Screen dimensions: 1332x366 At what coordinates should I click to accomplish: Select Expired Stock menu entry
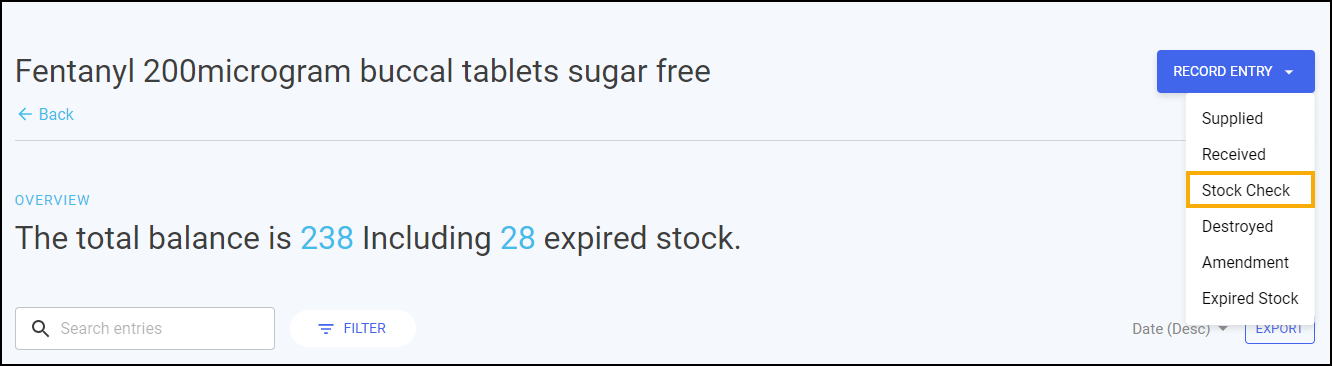[x=1250, y=299]
